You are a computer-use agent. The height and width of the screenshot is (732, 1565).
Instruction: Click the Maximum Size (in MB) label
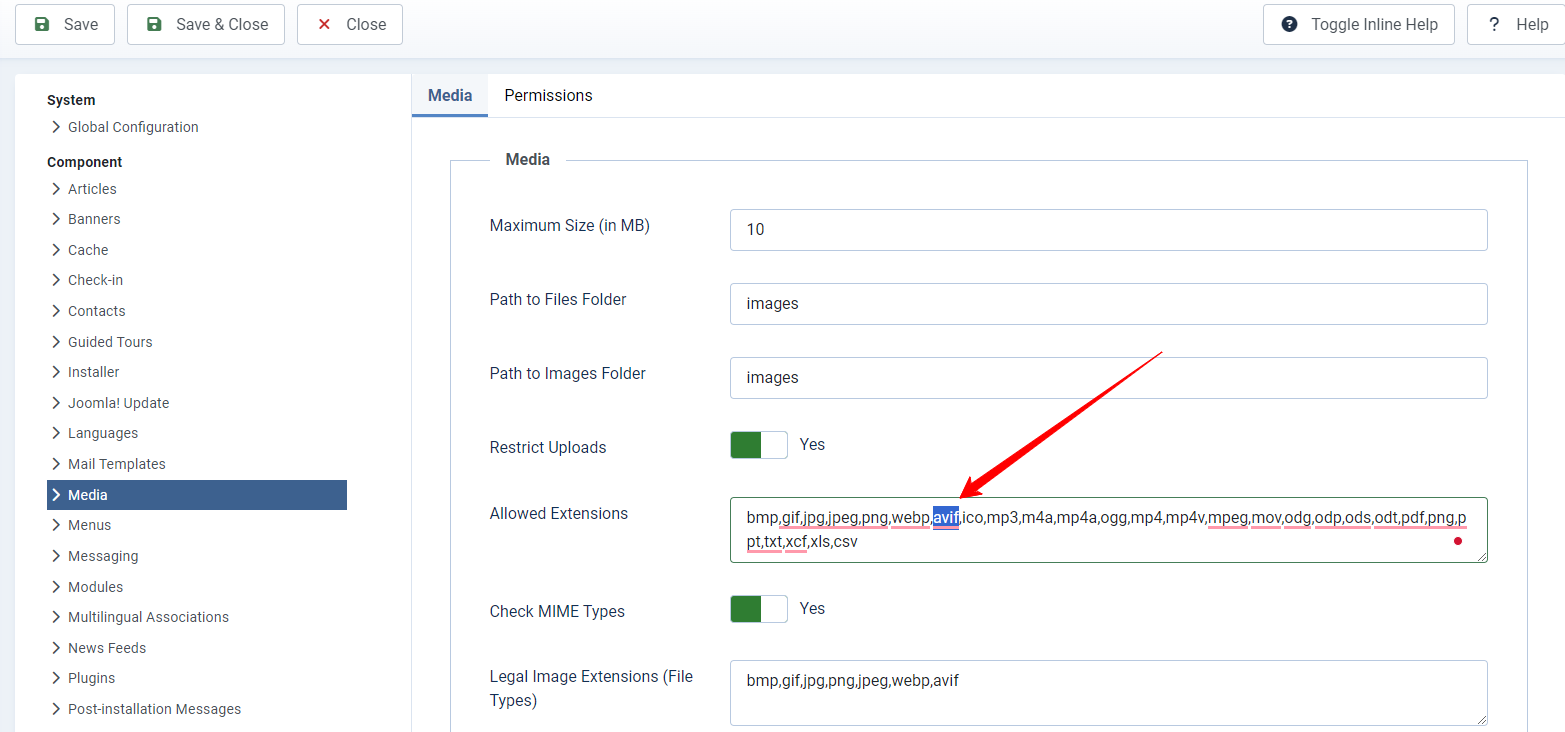(x=570, y=225)
